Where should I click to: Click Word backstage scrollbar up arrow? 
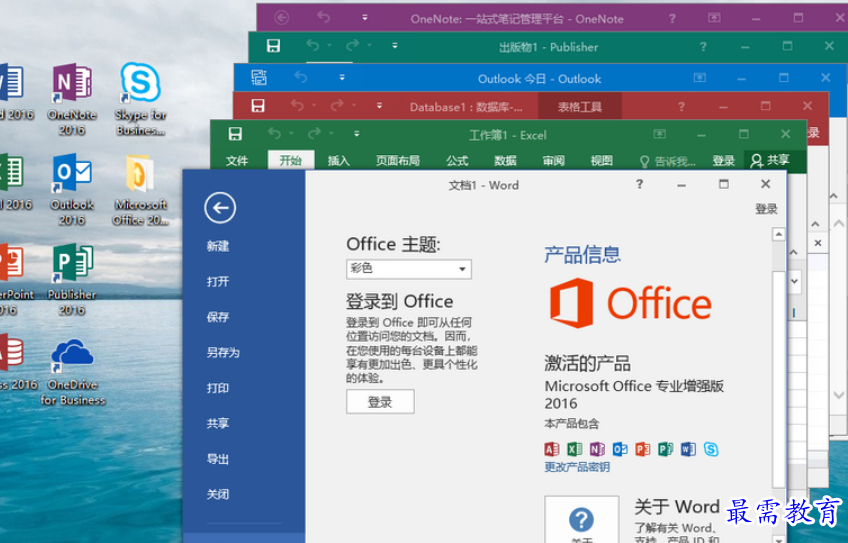778,234
